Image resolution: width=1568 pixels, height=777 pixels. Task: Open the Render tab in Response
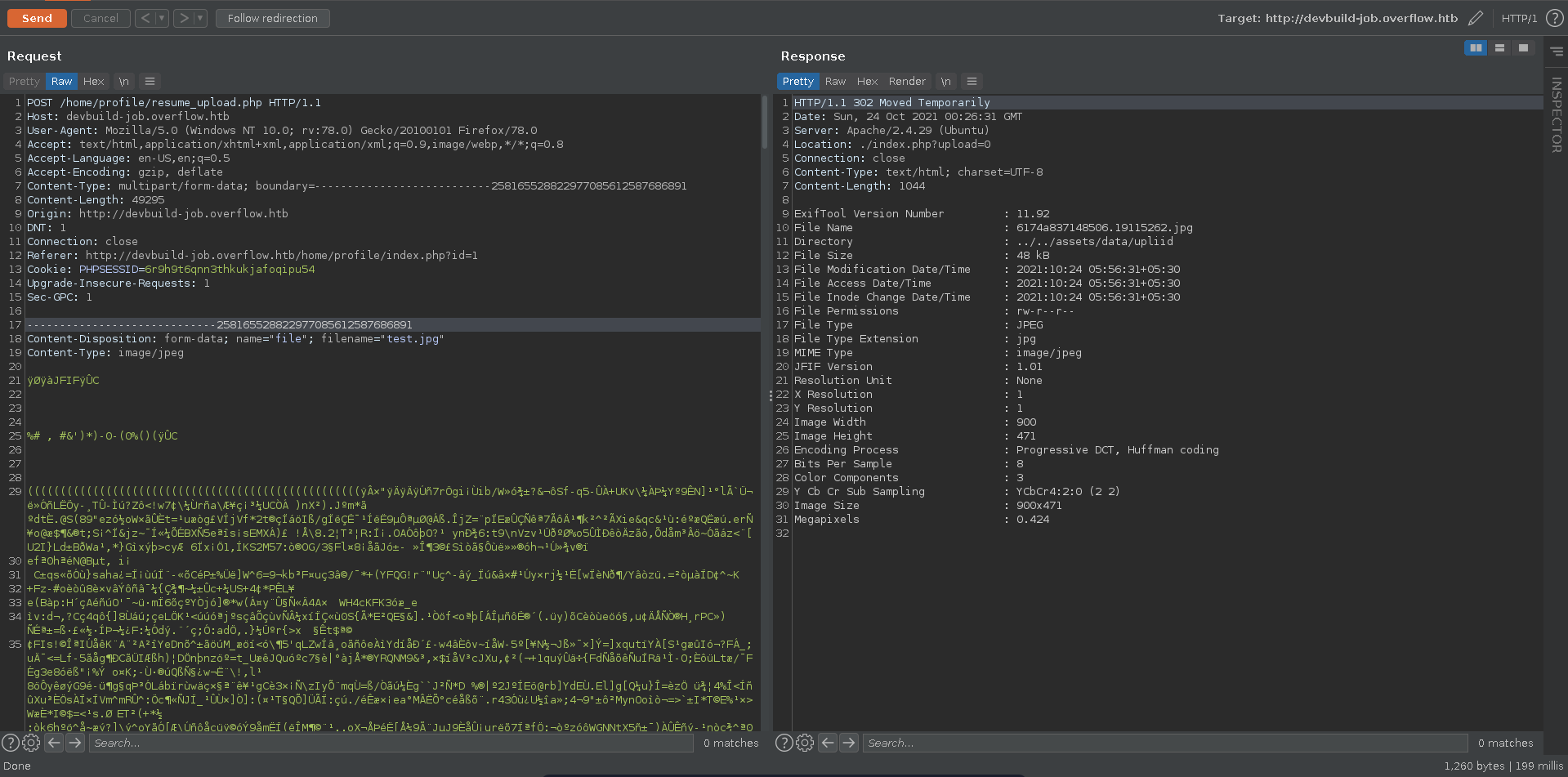[x=907, y=82]
